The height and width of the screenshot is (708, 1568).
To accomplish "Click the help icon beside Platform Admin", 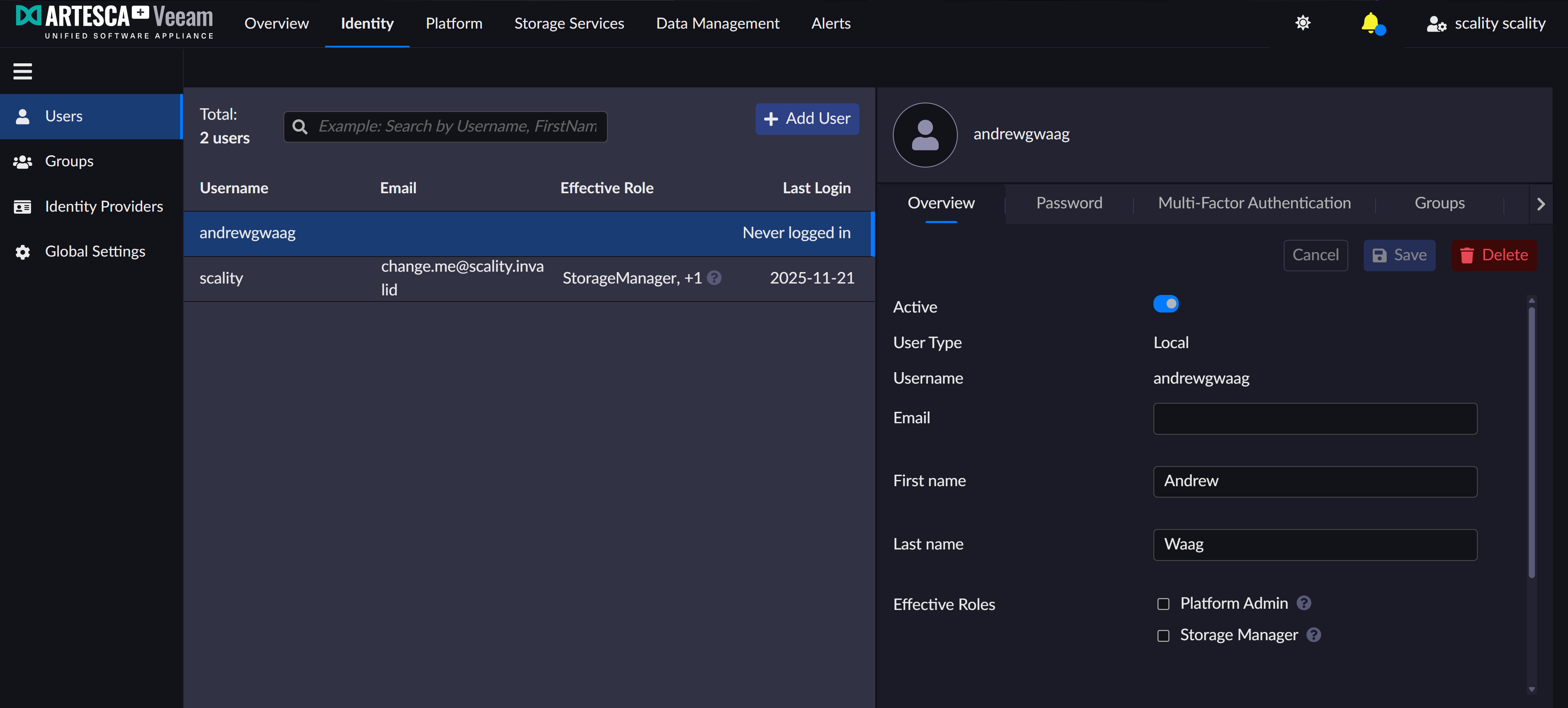I will (1303, 603).
